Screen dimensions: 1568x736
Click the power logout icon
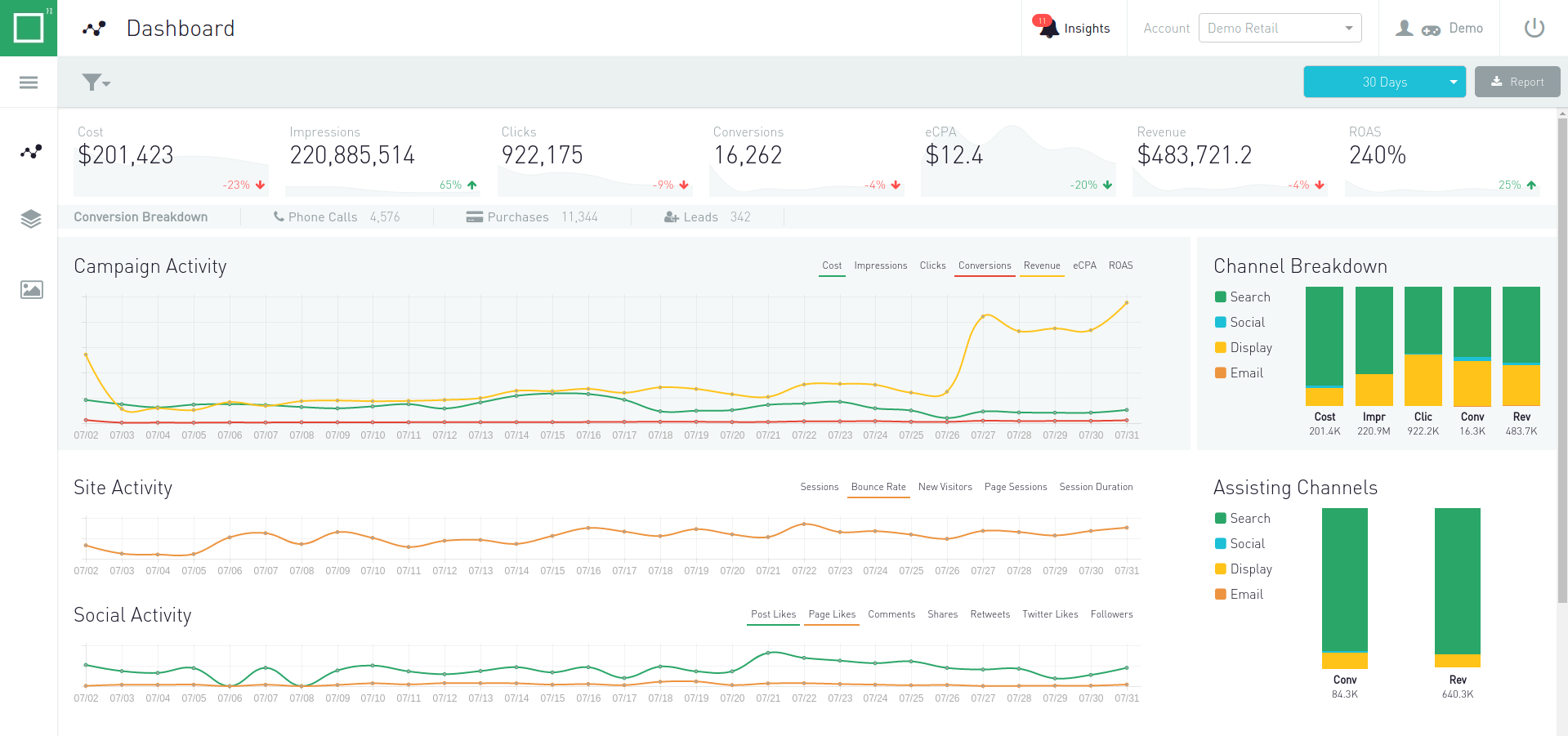point(1534,29)
